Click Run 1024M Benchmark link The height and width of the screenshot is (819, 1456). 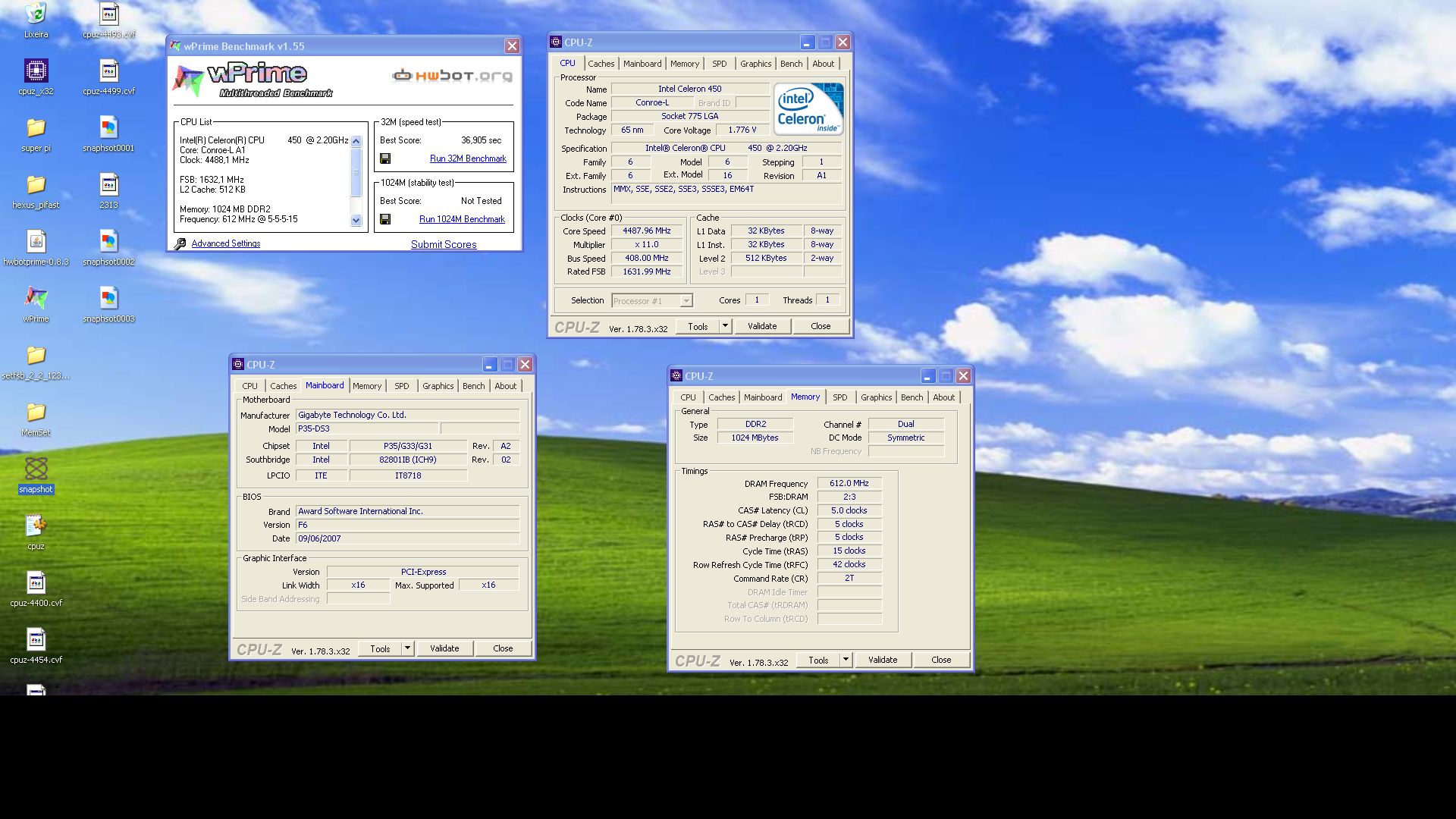click(462, 219)
